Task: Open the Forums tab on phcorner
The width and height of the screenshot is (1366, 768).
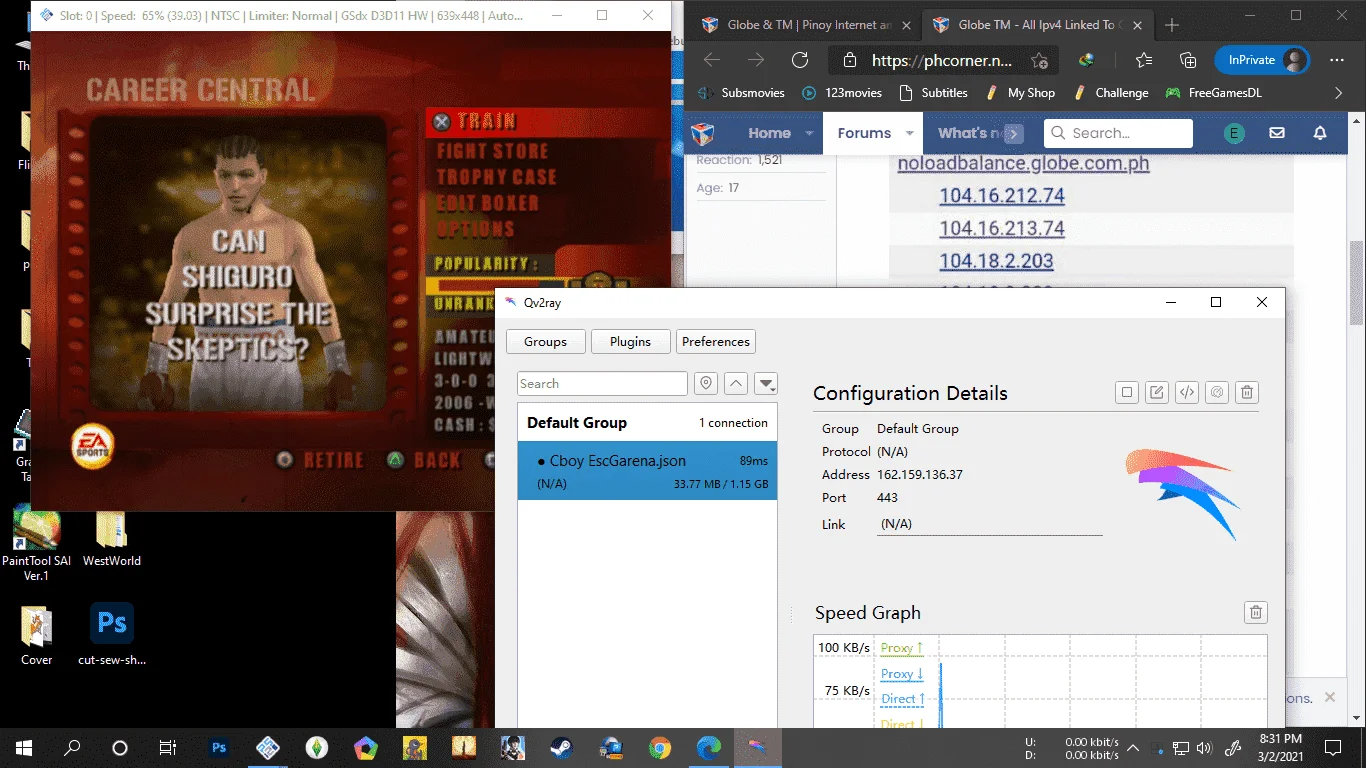Action: coord(864,133)
